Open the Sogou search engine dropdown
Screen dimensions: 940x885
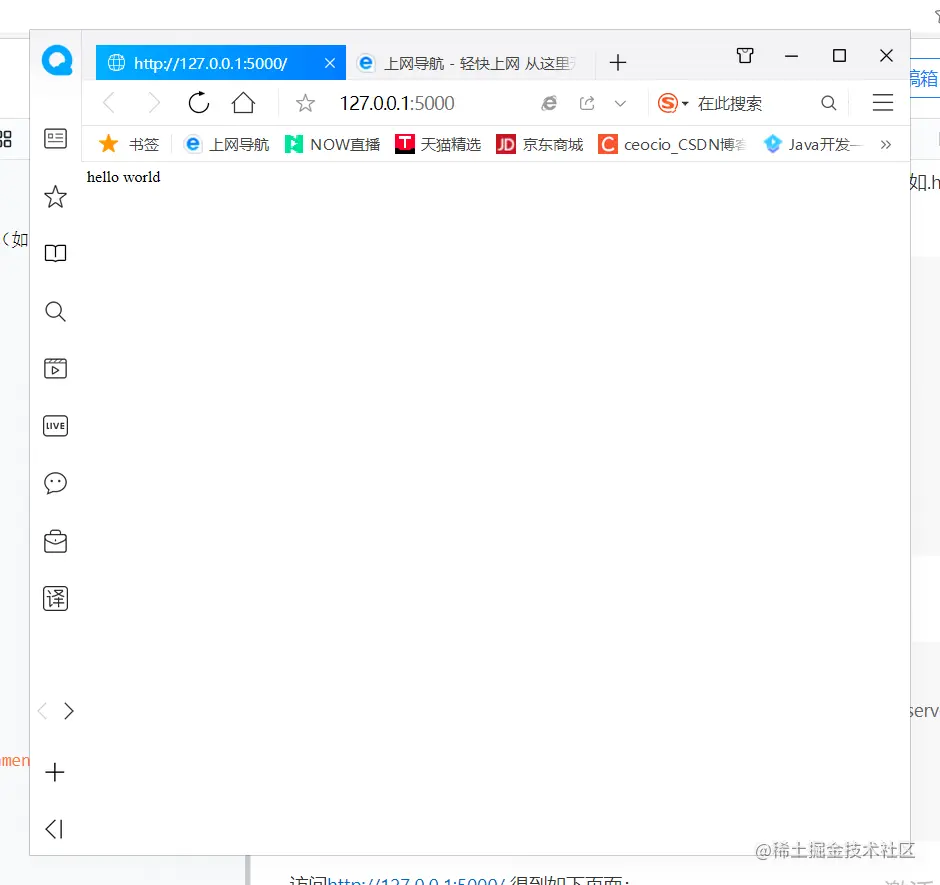coord(673,103)
